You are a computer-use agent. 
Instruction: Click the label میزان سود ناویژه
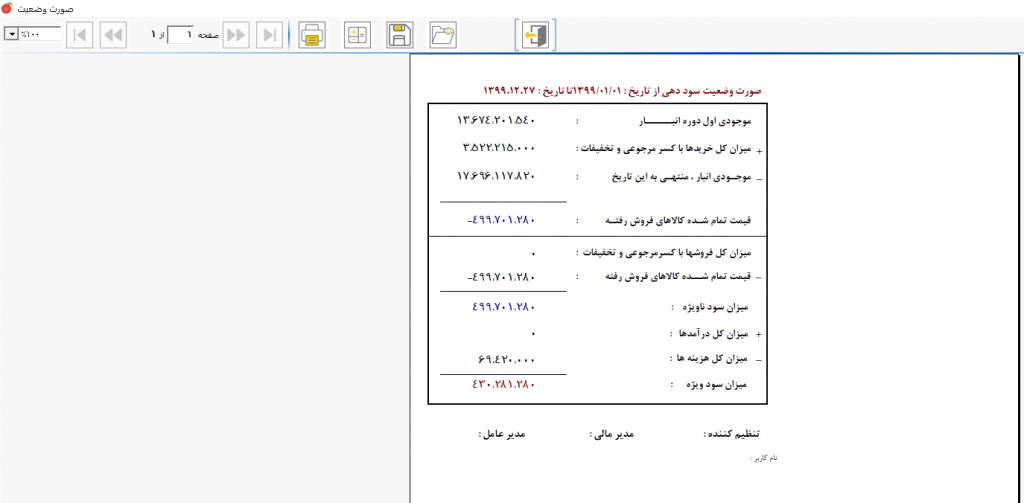[716, 307]
